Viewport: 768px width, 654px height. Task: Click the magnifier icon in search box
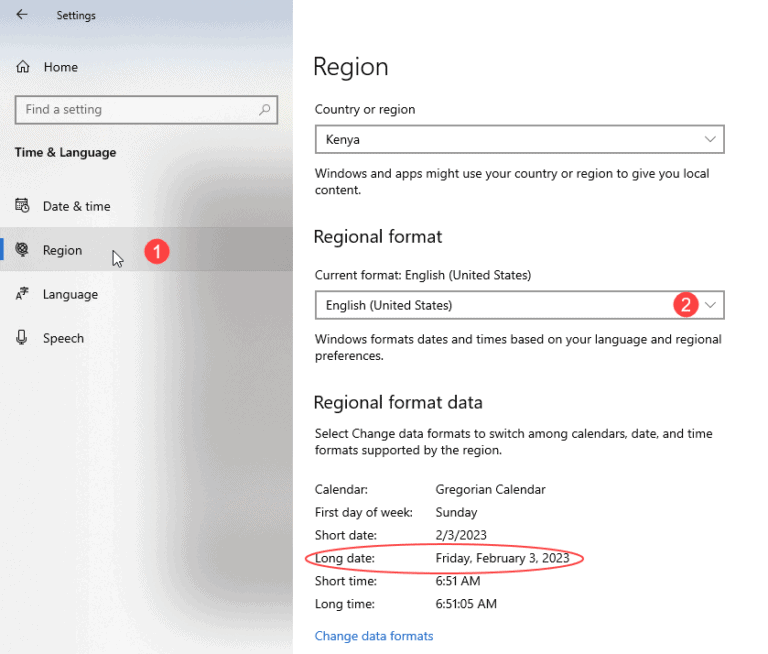click(x=265, y=110)
